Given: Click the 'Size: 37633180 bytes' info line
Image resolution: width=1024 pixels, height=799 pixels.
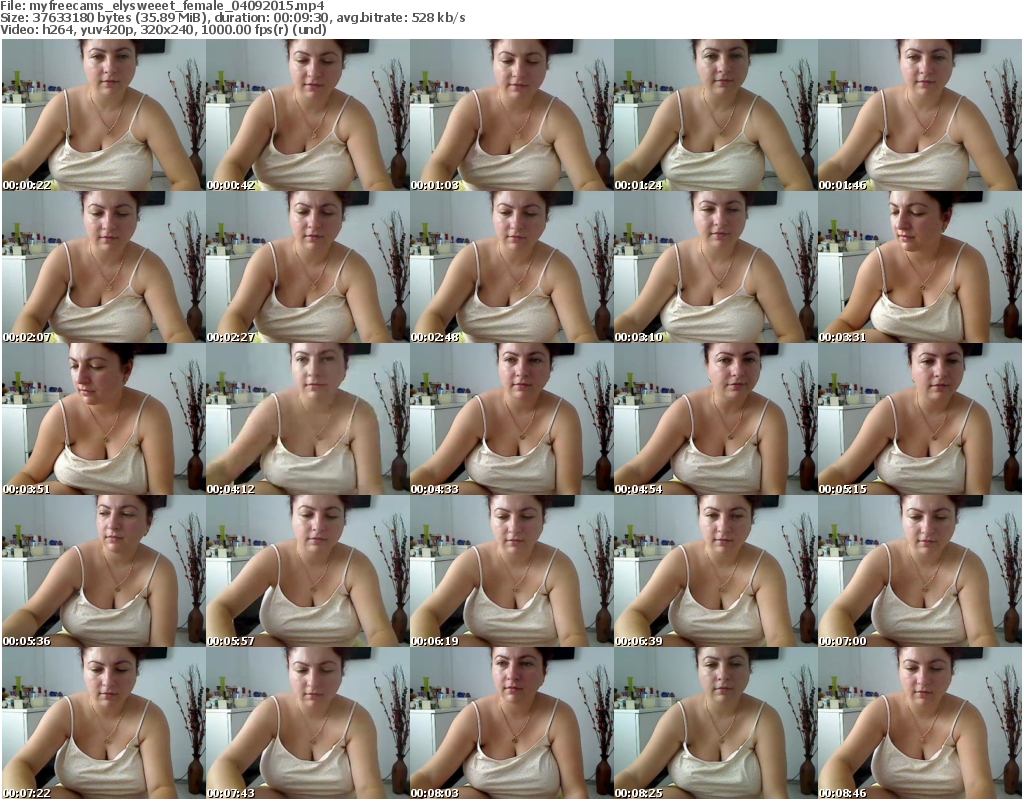Looking at the screenshot, I should (233, 18).
